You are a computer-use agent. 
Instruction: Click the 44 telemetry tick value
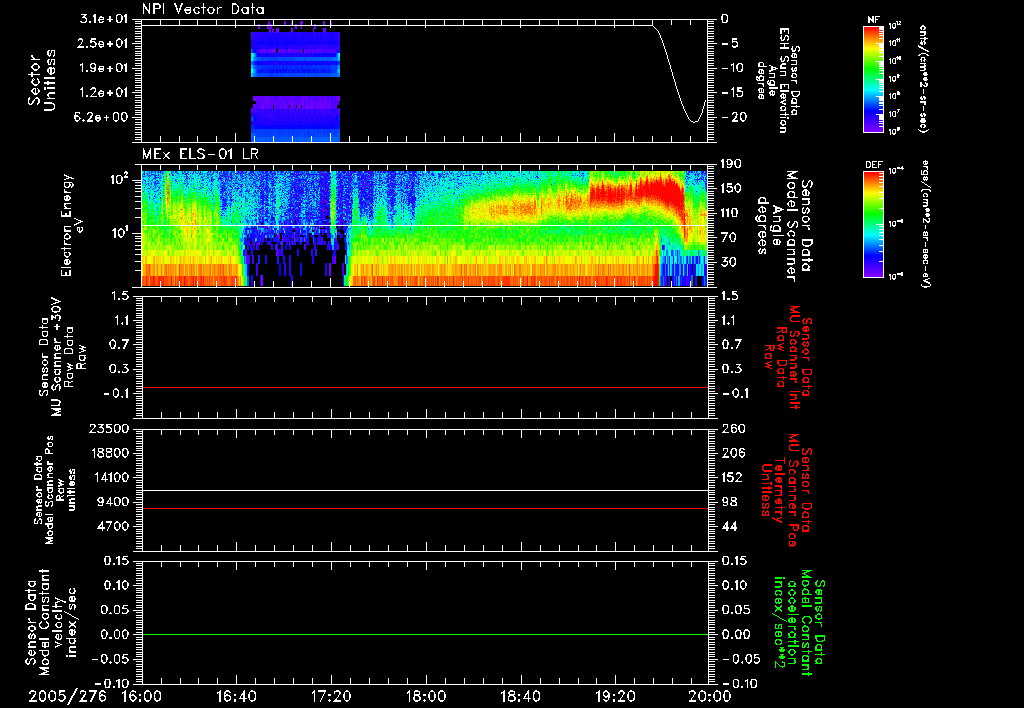coord(729,526)
